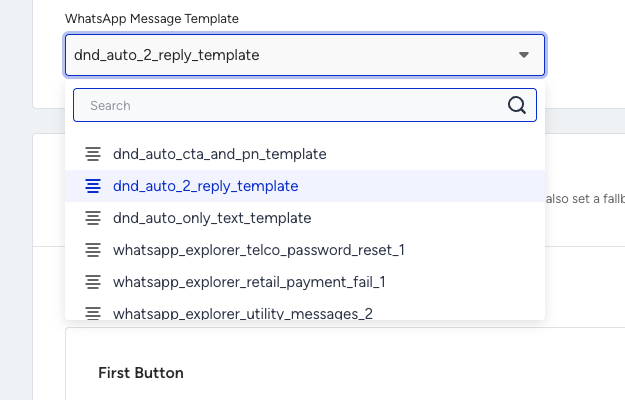Click the selected dnd_auto_2_reply_template combo box field
This screenshot has height=400, width=625.
[x=305, y=55]
